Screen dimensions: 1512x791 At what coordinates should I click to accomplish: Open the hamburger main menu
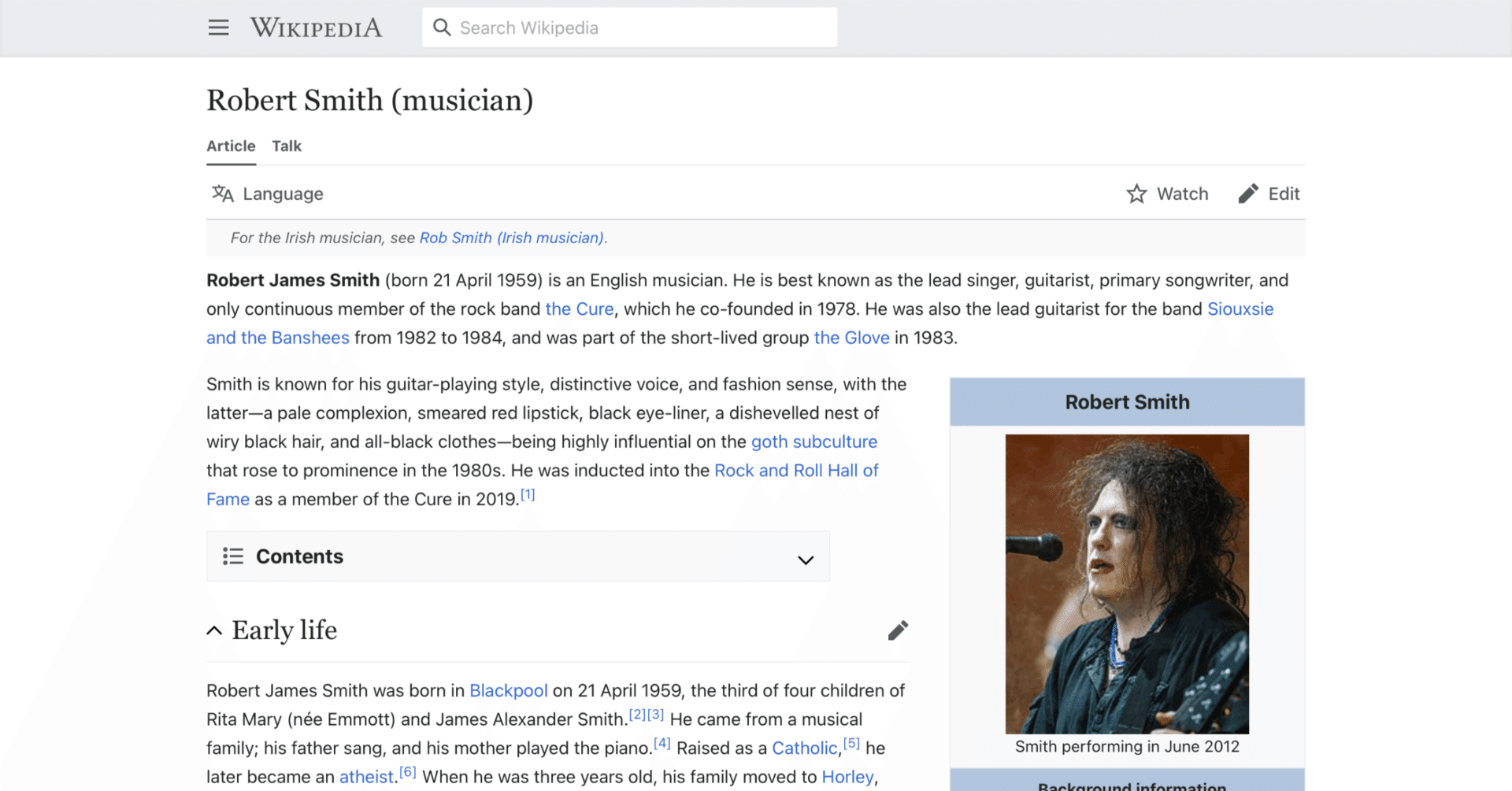click(218, 28)
